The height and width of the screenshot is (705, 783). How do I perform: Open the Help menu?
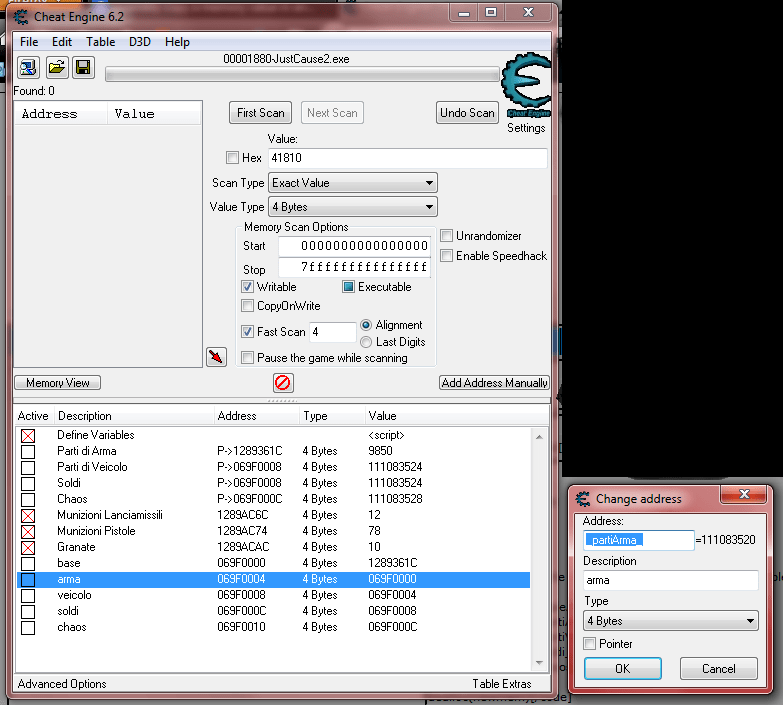(x=177, y=42)
